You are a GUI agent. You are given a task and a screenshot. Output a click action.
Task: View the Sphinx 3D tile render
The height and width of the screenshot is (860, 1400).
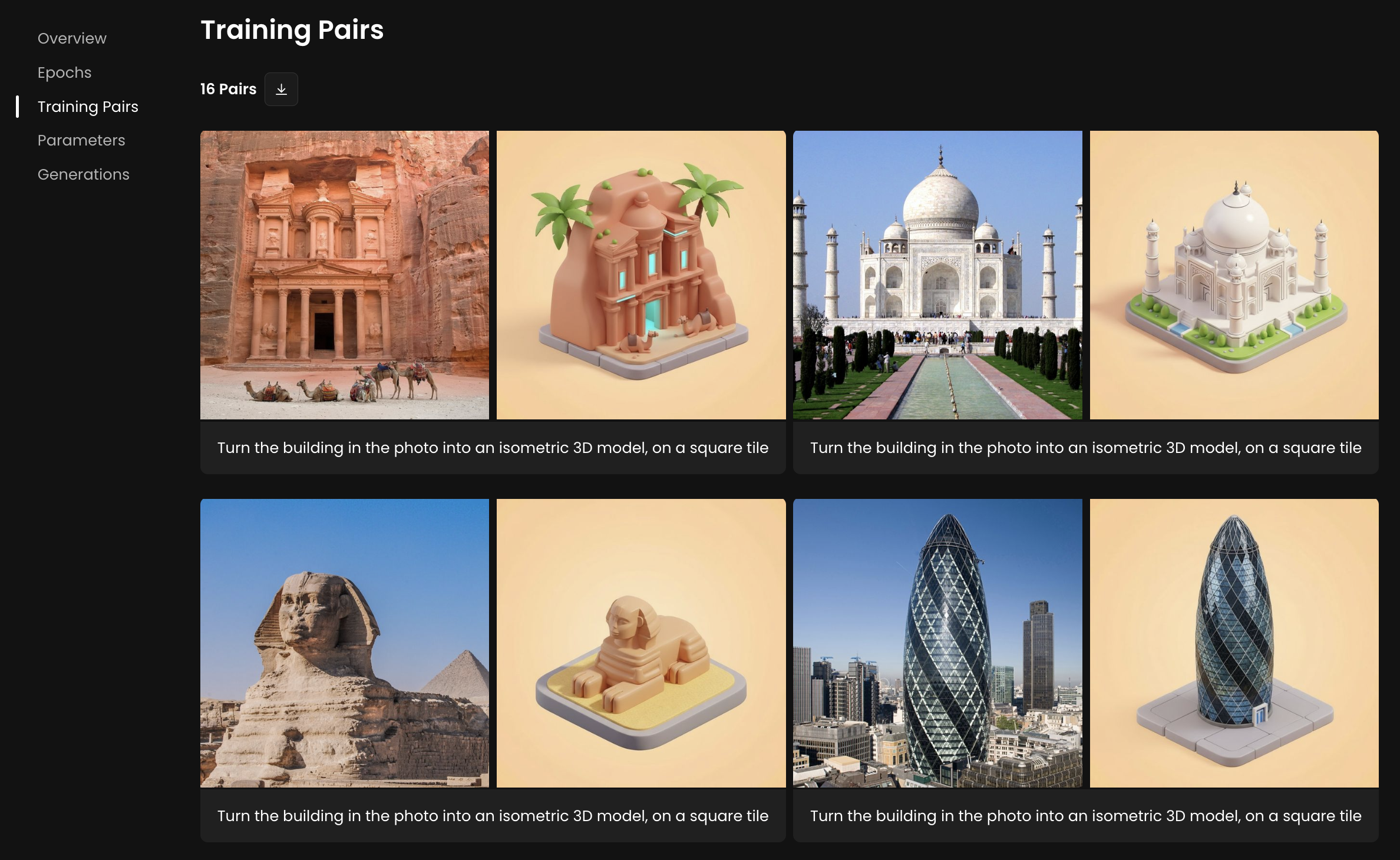641,643
